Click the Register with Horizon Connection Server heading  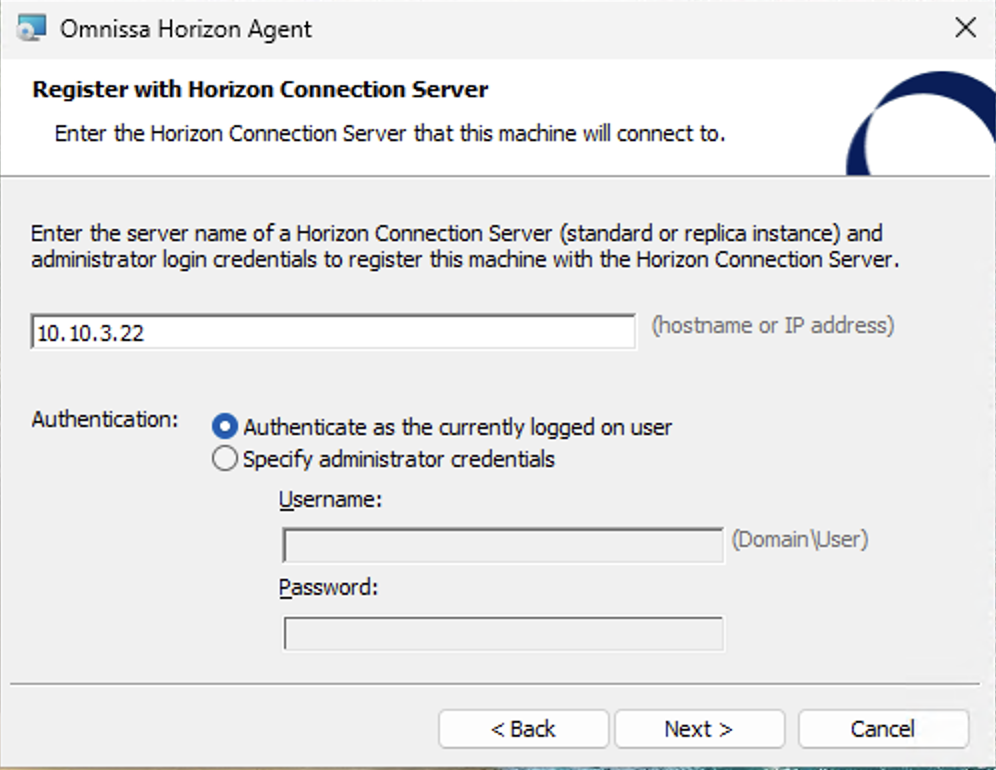[260, 90]
